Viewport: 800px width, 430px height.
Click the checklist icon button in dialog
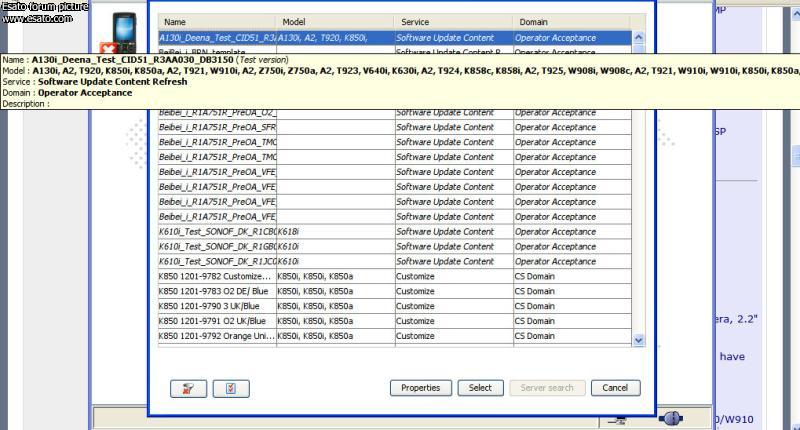(230, 388)
